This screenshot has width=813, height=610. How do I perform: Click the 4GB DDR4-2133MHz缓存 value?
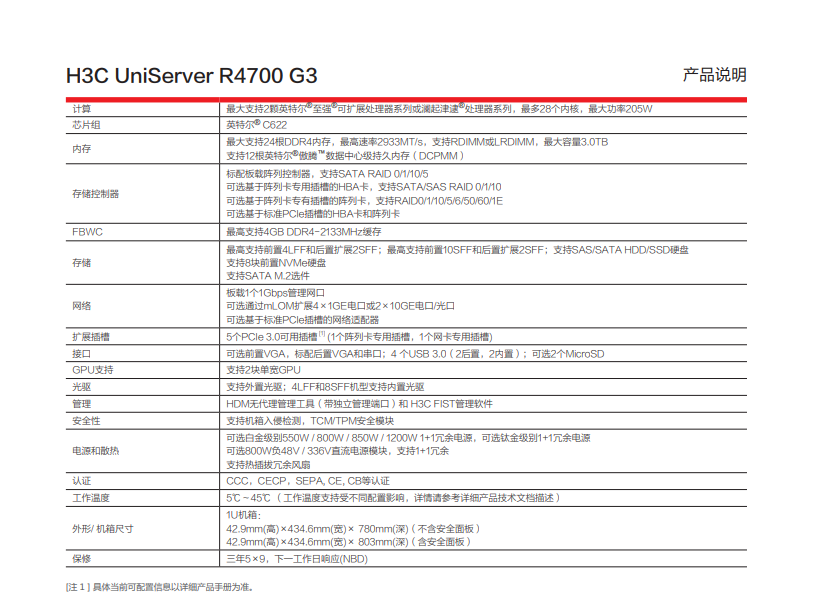click(x=303, y=232)
